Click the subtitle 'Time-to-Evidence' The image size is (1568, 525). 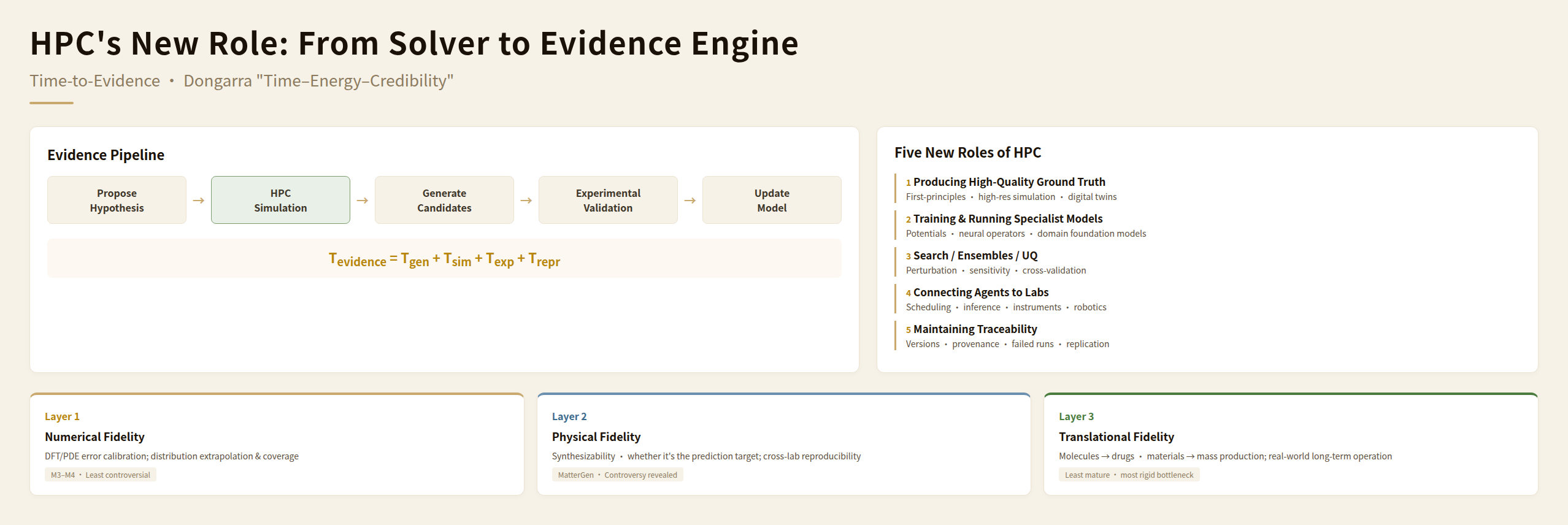95,80
